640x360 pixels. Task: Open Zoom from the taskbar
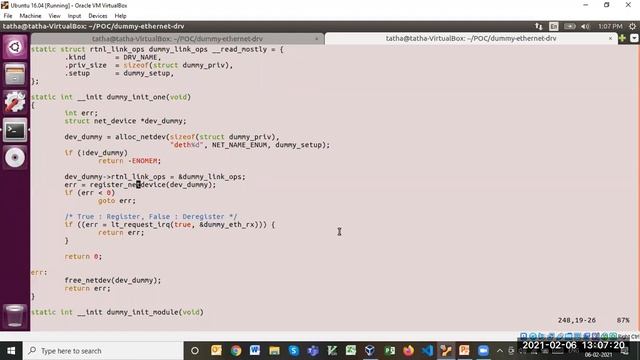[484, 351]
